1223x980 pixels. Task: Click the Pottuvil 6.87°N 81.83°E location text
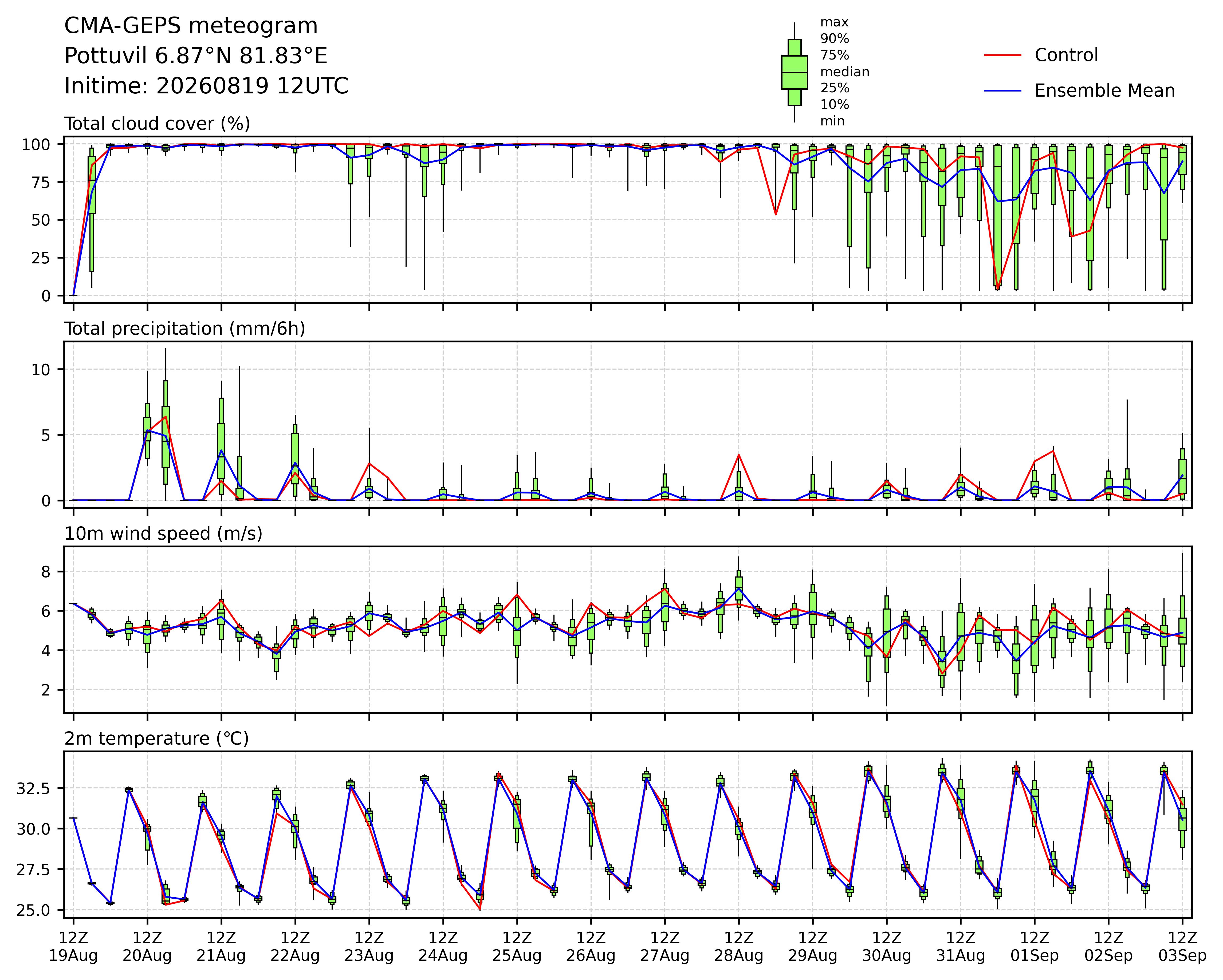196,56
